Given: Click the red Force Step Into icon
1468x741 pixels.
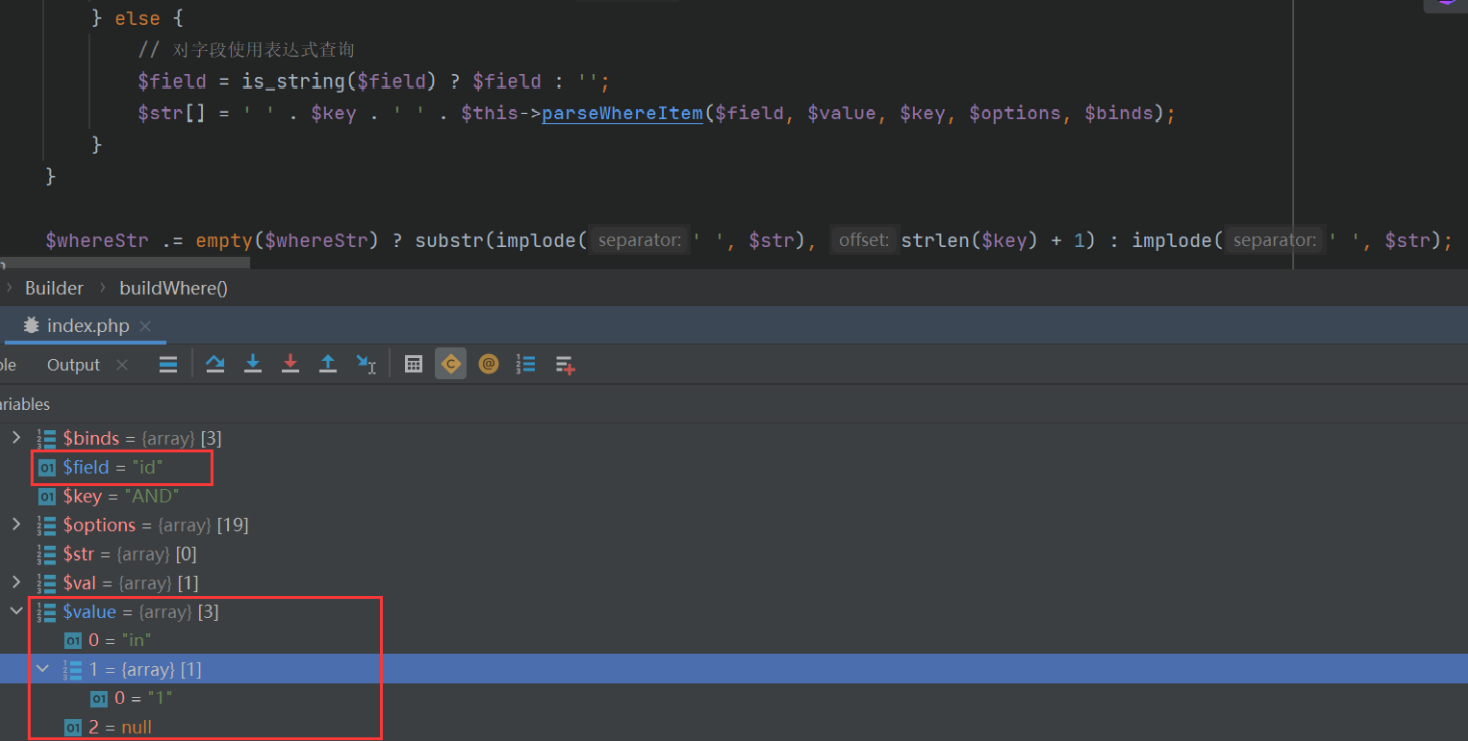Looking at the screenshot, I should [x=290, y=365].
